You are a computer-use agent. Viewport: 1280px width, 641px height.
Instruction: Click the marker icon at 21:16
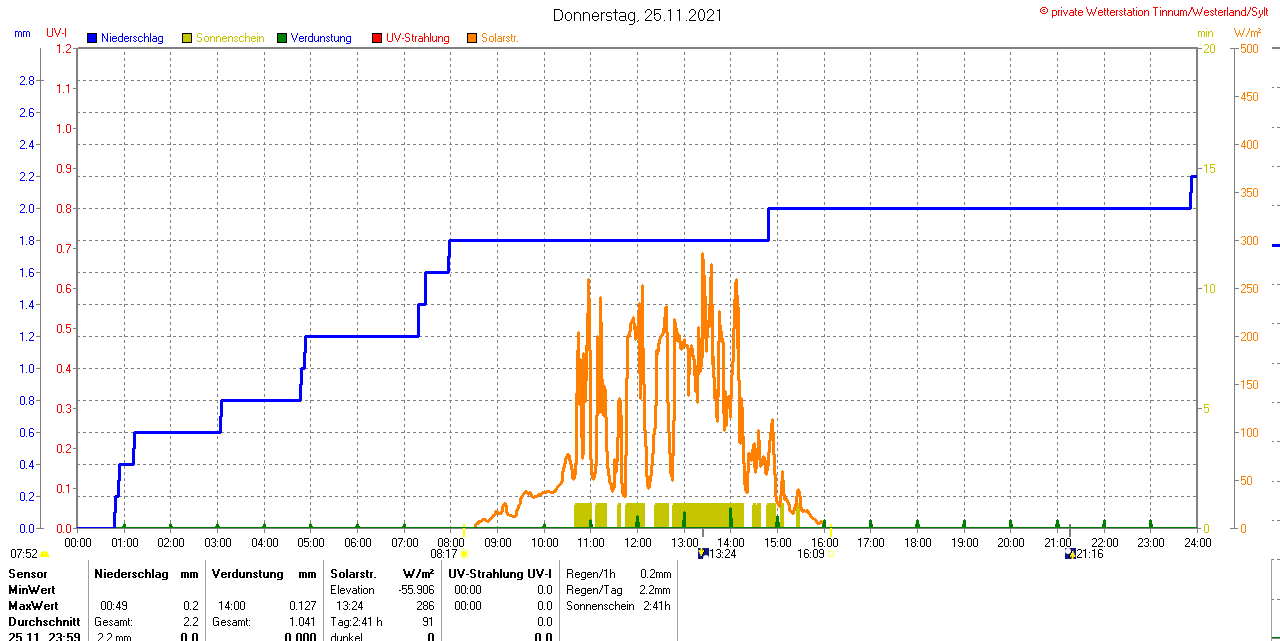coord(1070,554)
